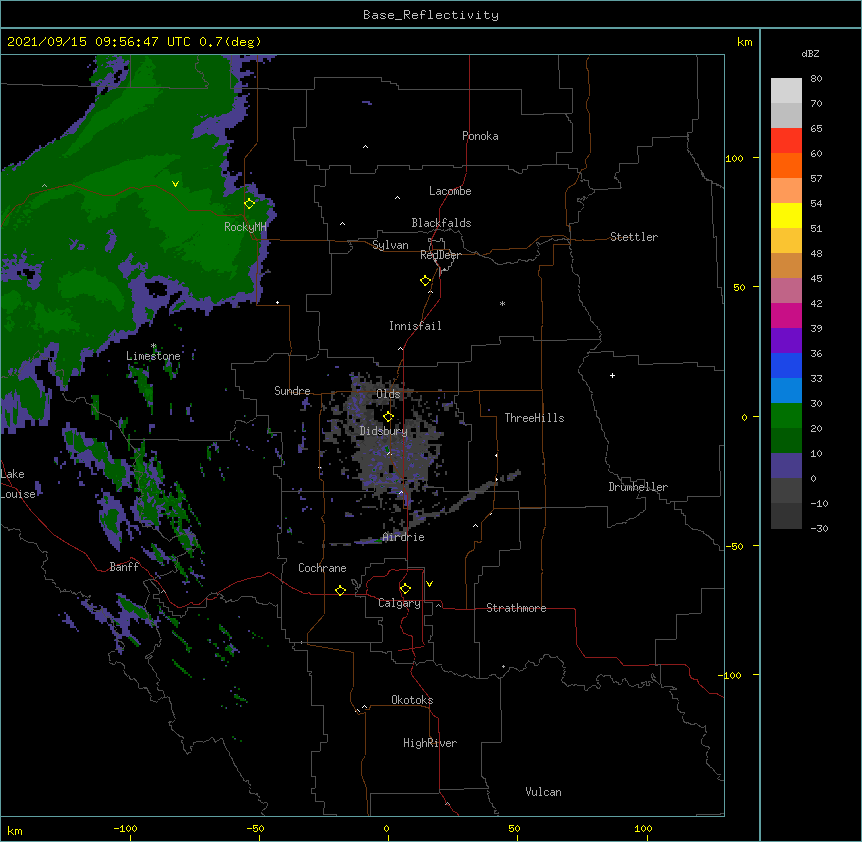Screen dimensions: 862x842
Task: Click the Banff label
Action: (124, 567)
